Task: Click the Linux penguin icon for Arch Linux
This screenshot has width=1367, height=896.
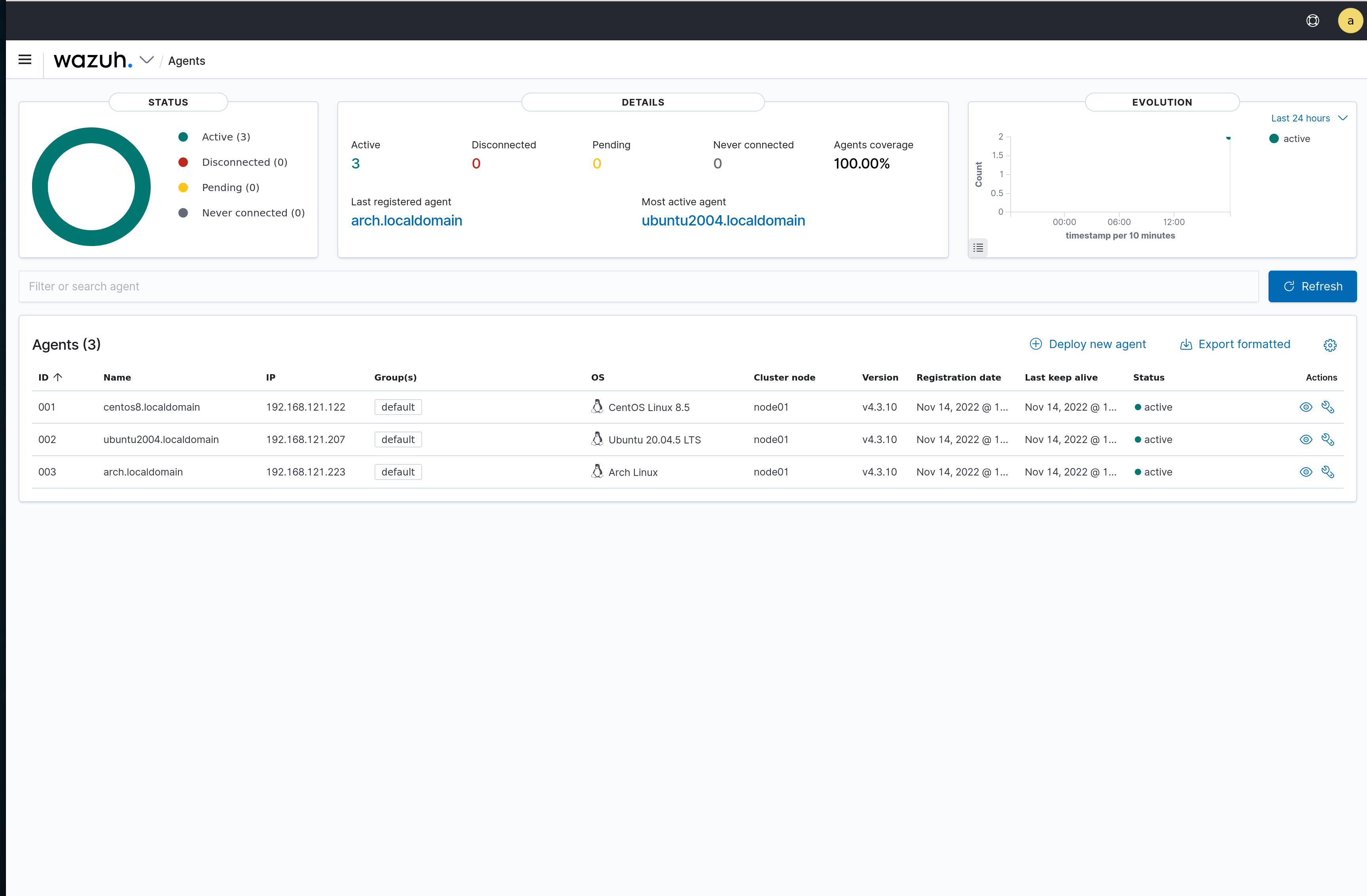Action: [597, 471]
